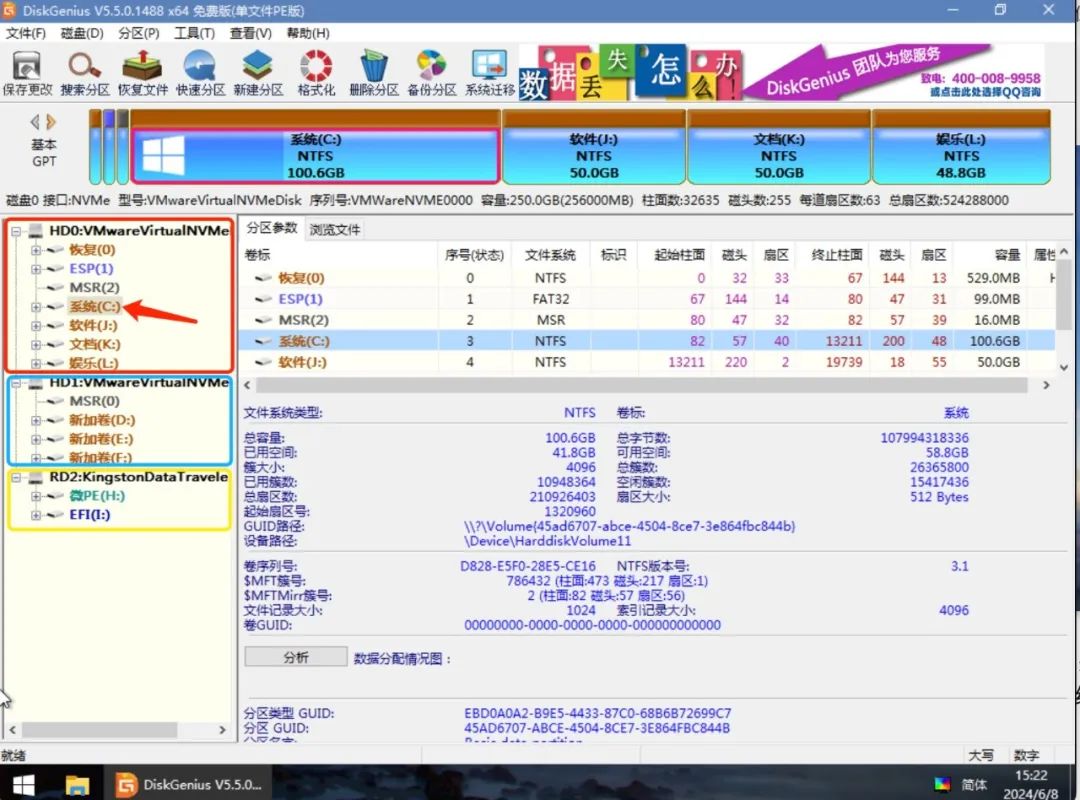
Task: Select the 软件(J:) row in partition table
Action: [x=646, y=362]
